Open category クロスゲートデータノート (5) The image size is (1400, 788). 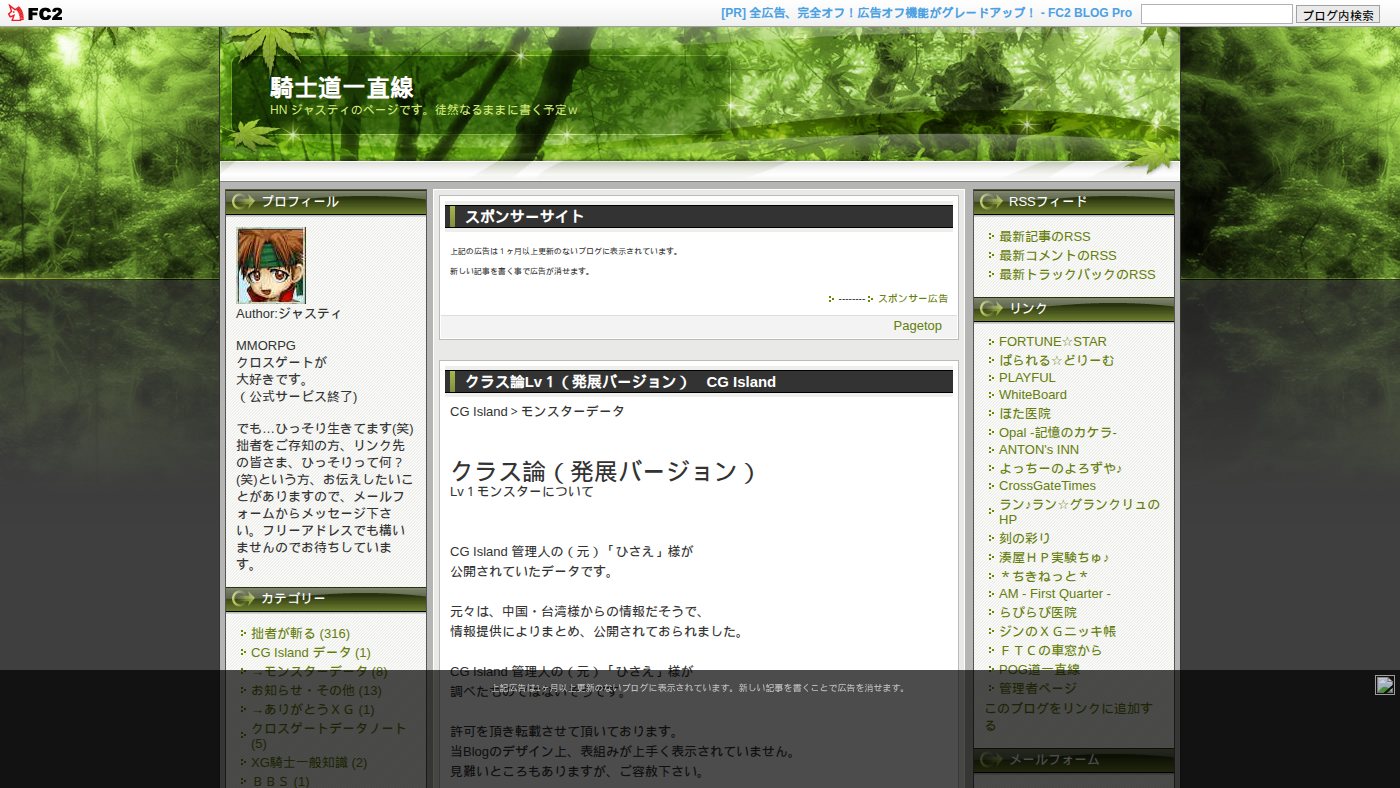329,736
